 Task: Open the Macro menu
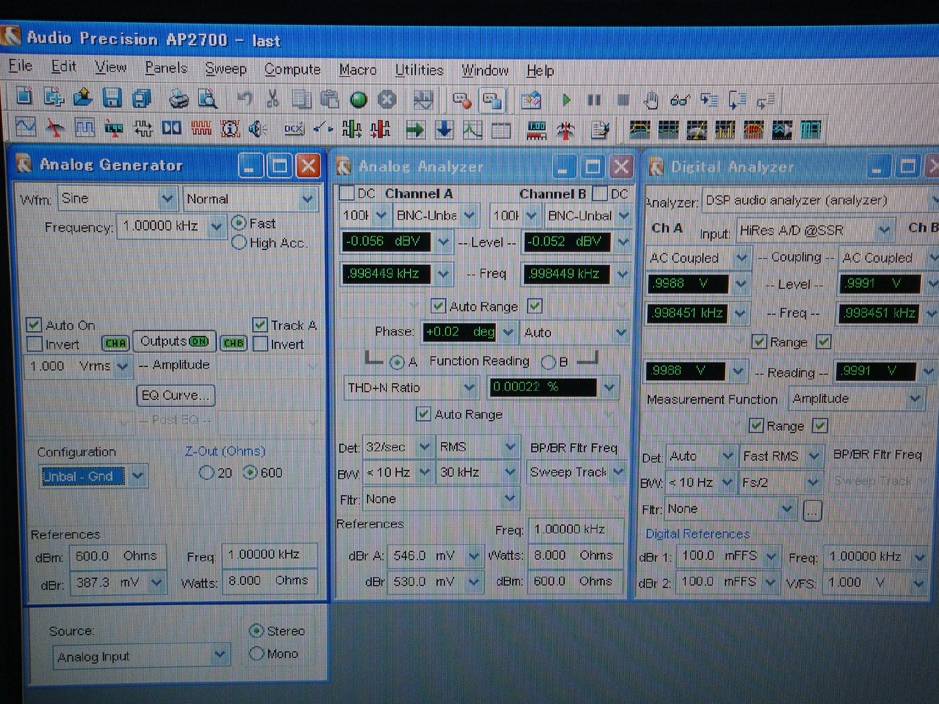(358, 69)
